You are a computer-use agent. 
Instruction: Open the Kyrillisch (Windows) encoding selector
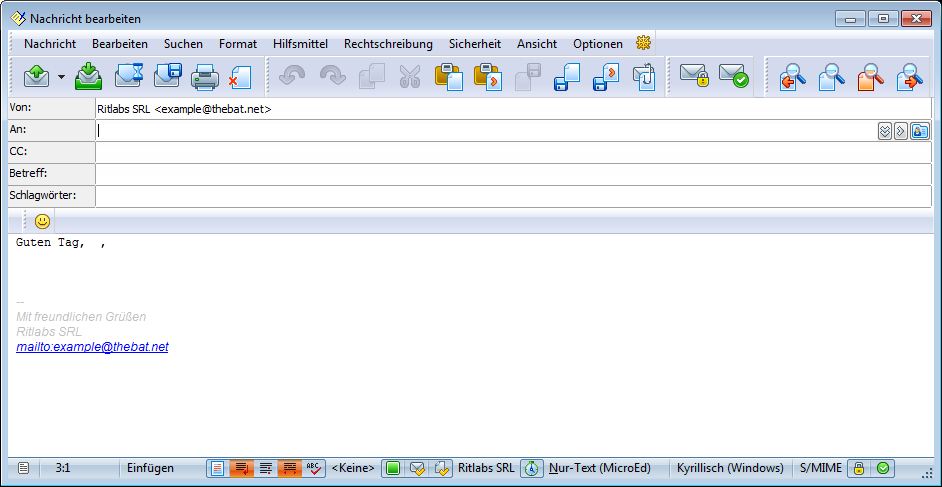[x=730, y=468]
